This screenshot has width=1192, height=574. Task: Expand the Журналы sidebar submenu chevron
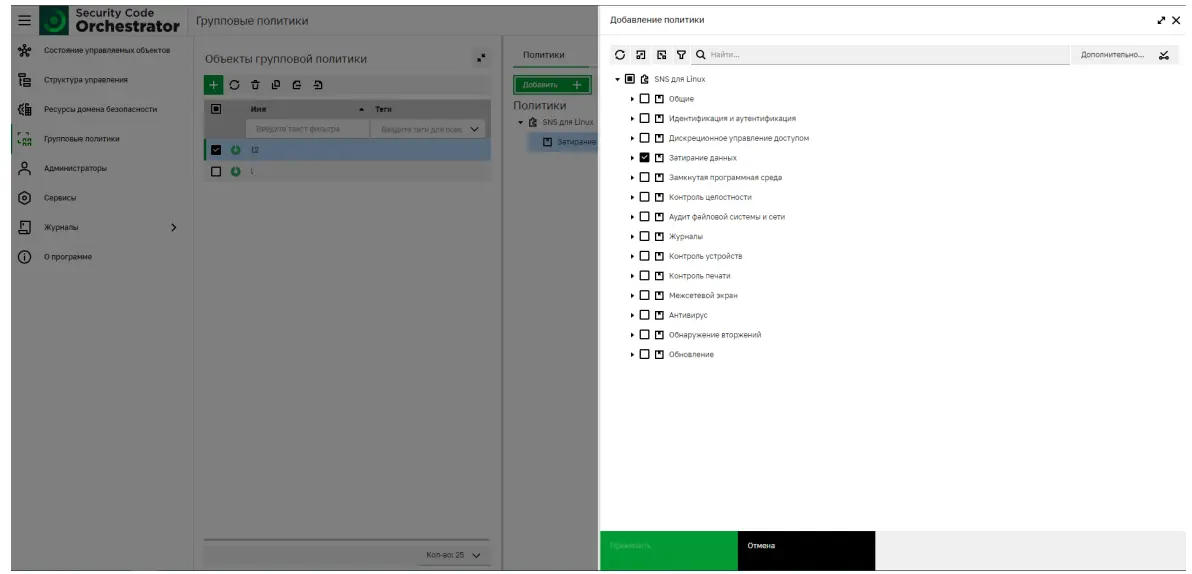tap(173, 227)
